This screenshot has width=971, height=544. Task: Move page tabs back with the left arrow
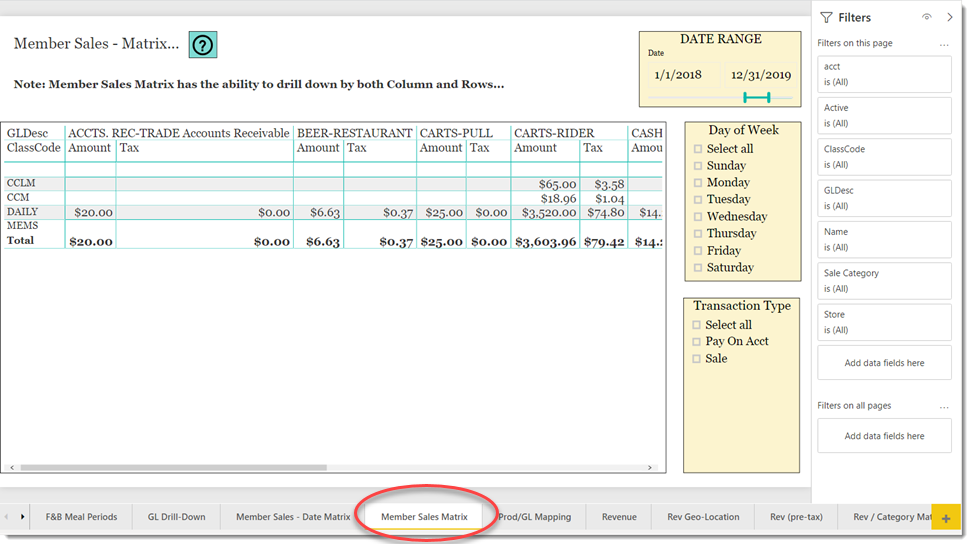click(6, 517)
